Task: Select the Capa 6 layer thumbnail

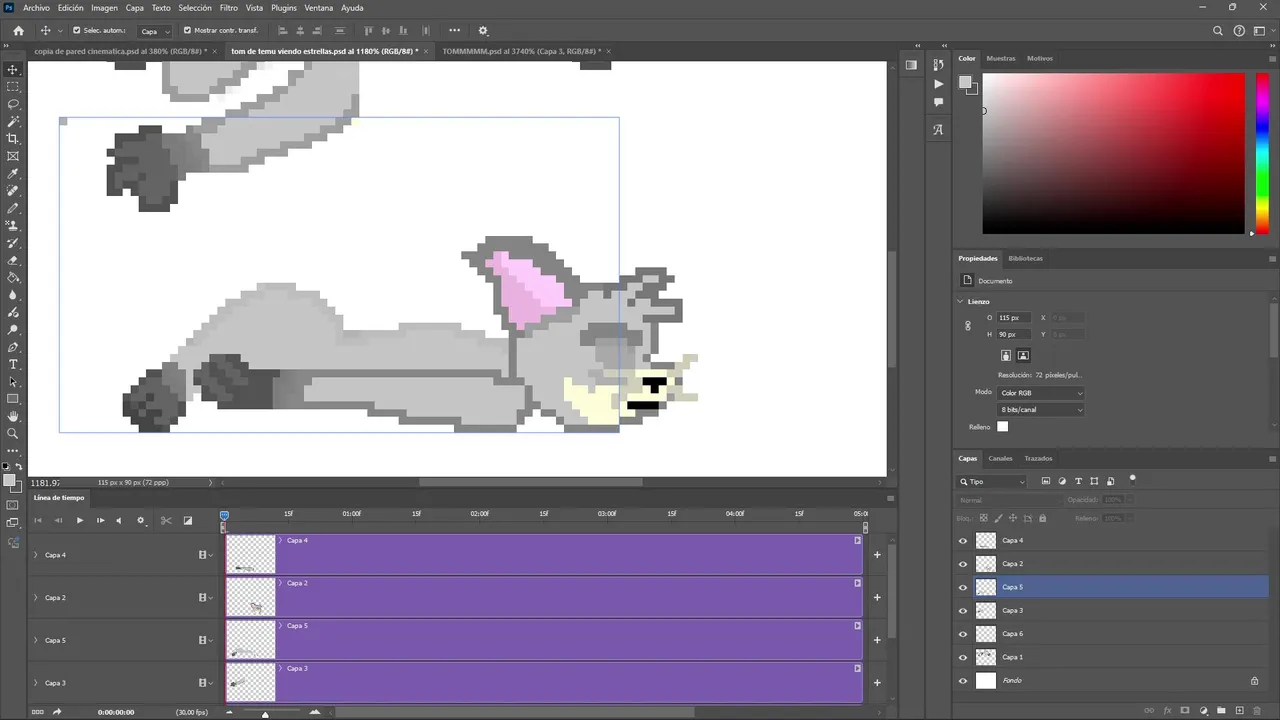Action: click(x=986, y=634)
